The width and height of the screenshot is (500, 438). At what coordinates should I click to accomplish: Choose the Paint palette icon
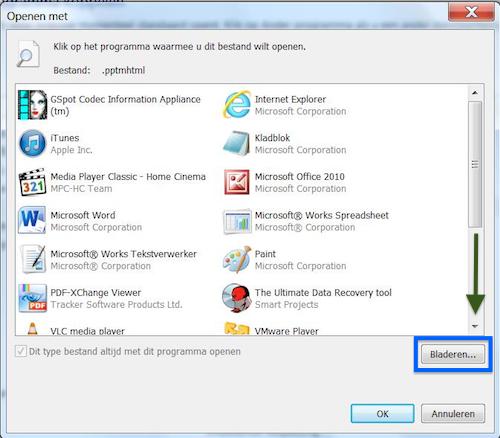[x=237, y=259]
